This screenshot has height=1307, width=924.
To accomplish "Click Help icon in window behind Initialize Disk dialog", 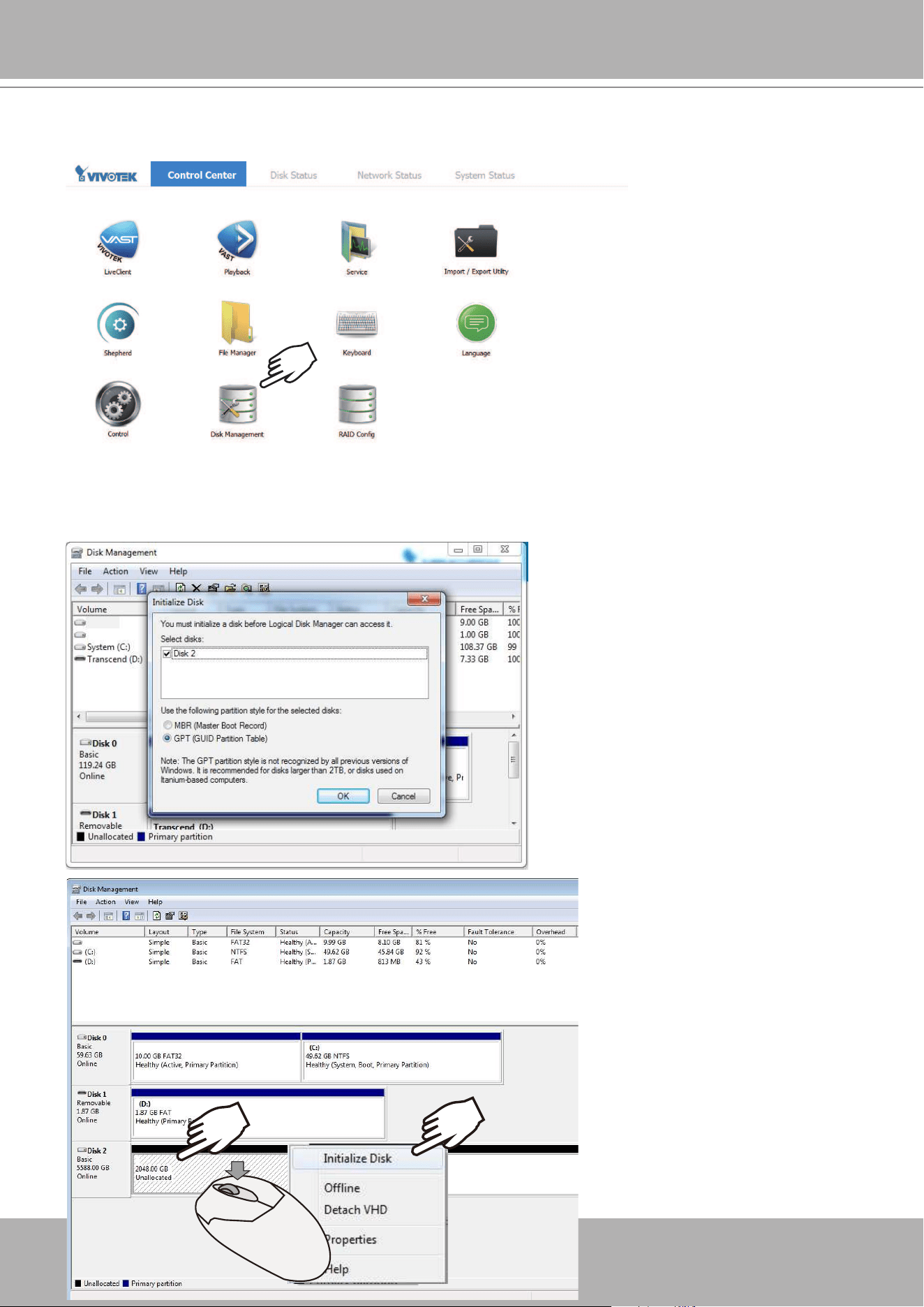I will (x=142, y=589).
